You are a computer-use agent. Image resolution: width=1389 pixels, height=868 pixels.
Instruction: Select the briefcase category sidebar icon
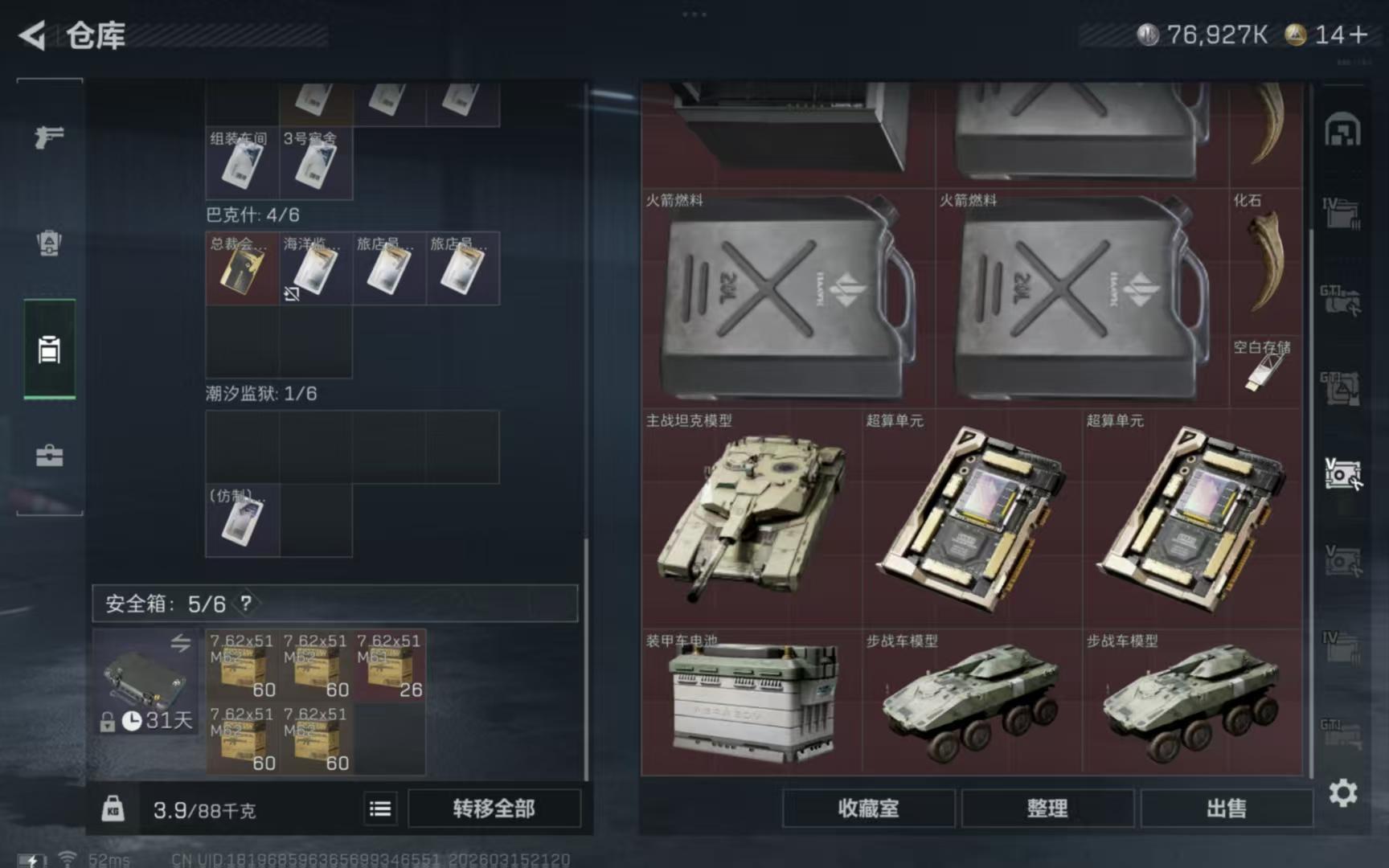pyautogui.click(x=49, y=456)
